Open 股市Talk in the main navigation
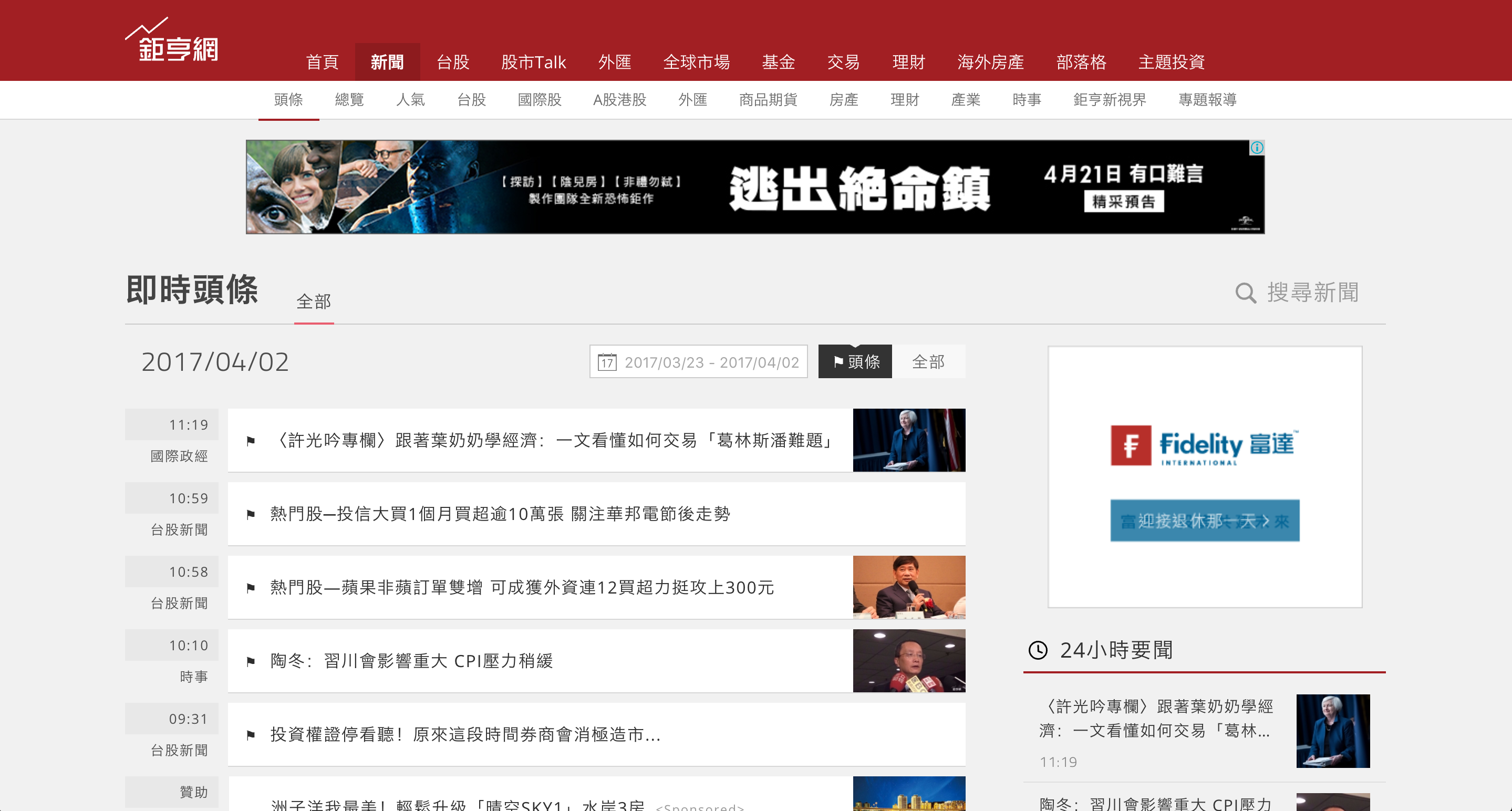The image size is (1512, 811). (x=534, y=61)
